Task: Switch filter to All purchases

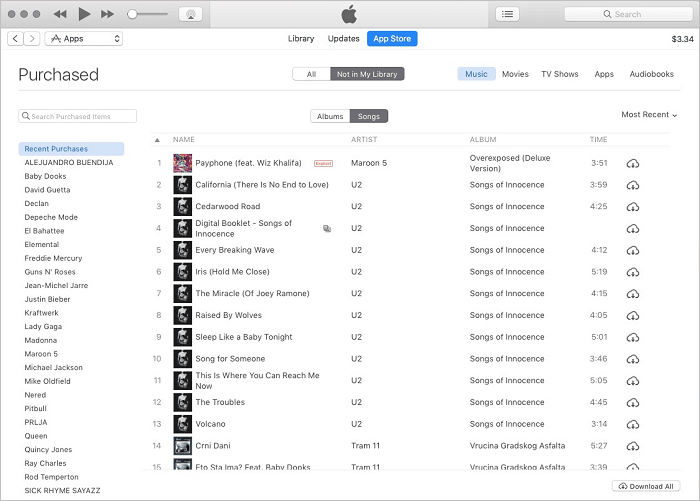Action: (311, 74)
